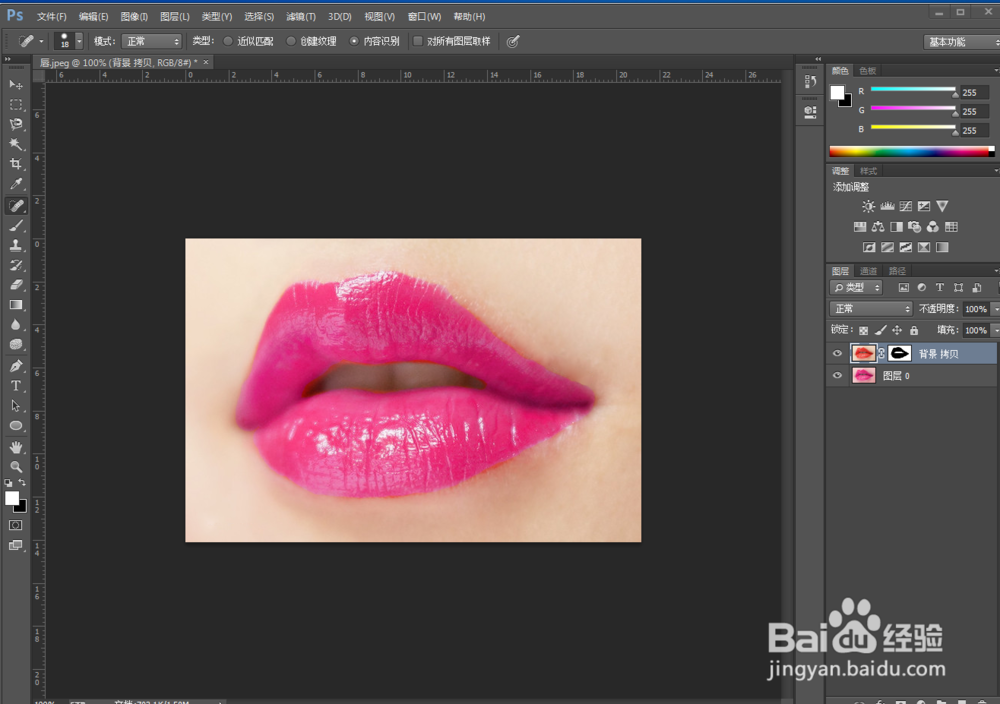
Task: Select 内容识别 radio option
Action: pyautogui.click(x=354, y=41)
